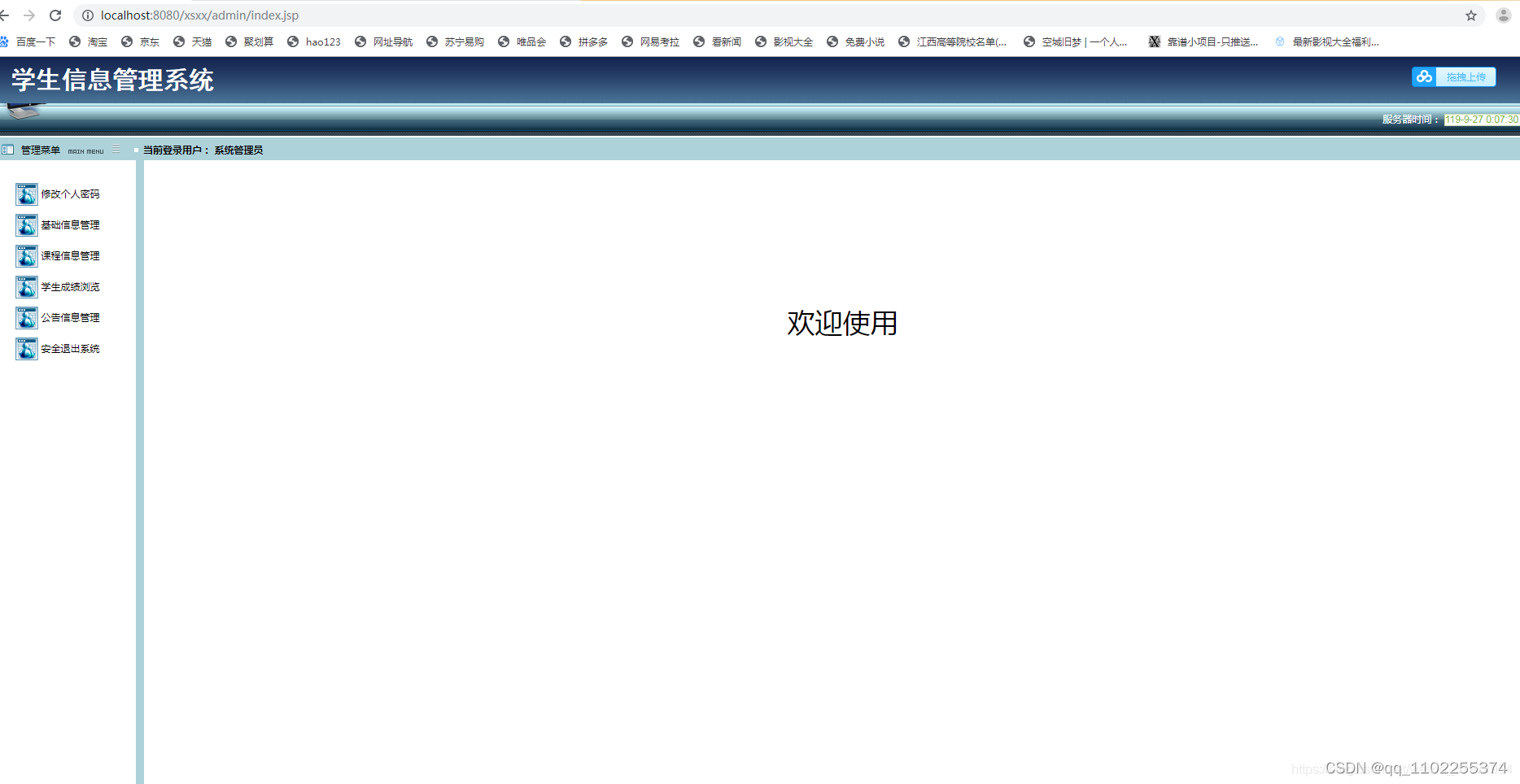Click the Baidu Netdisk cloud logo icon

point(1424,76)
